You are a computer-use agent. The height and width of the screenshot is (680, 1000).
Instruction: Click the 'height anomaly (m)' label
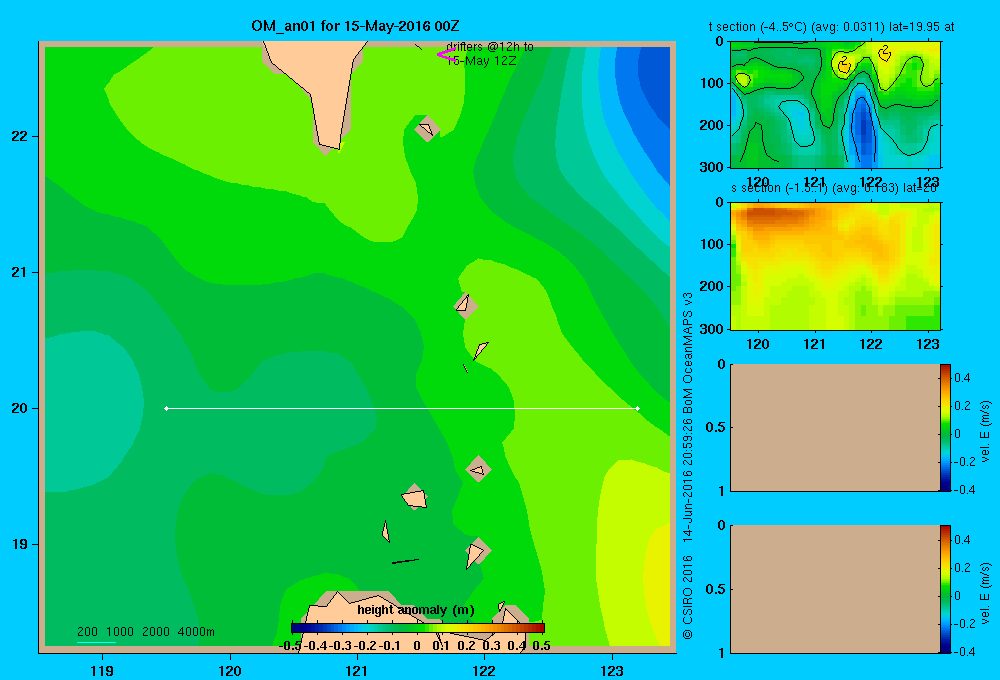(416, 610)
